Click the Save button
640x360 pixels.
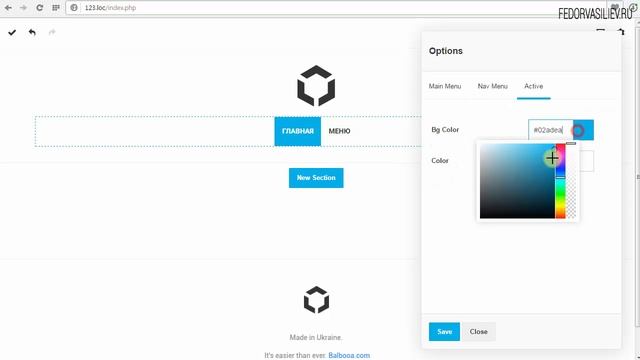coord(444,331)
